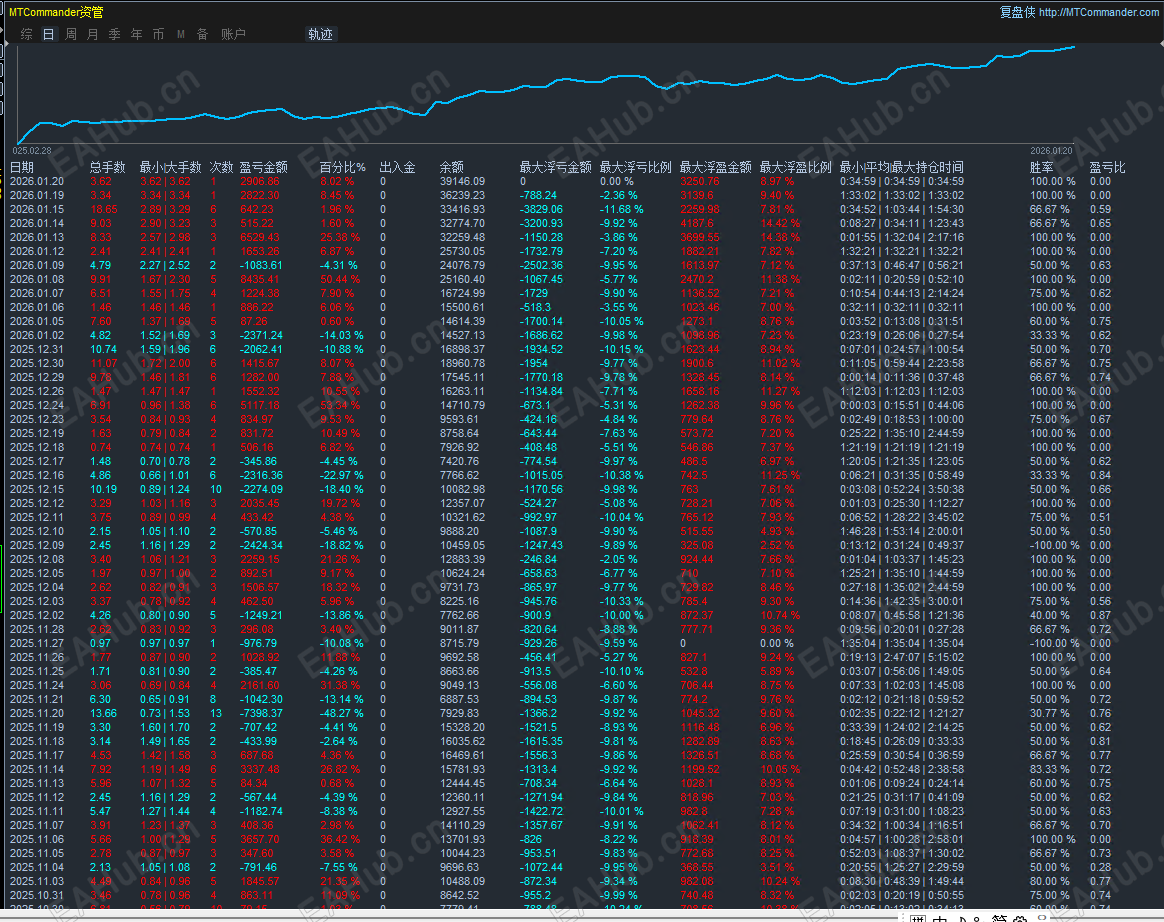
Task: Click the 最大浮亏金额 column header
Action: coord(555,167)
